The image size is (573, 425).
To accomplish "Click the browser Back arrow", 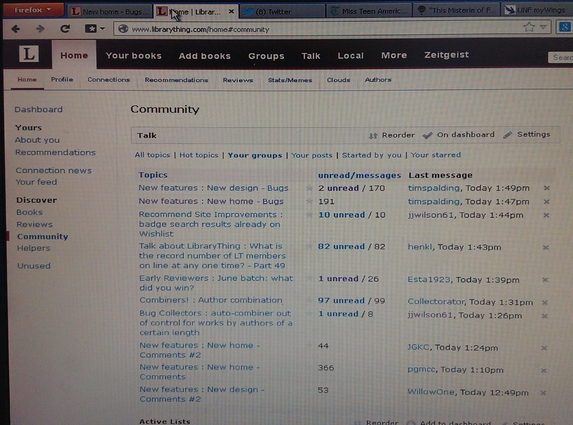I will pos(15,29).
